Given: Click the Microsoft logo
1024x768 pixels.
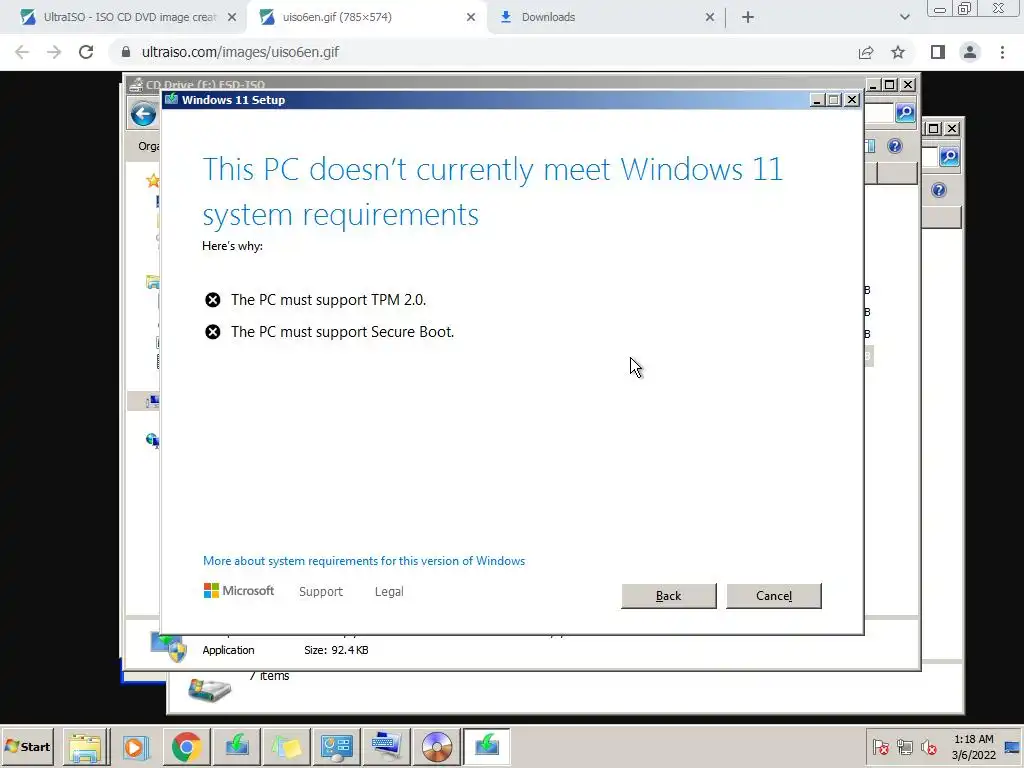Looking at the screenshot, I should (x=239, y=591).
